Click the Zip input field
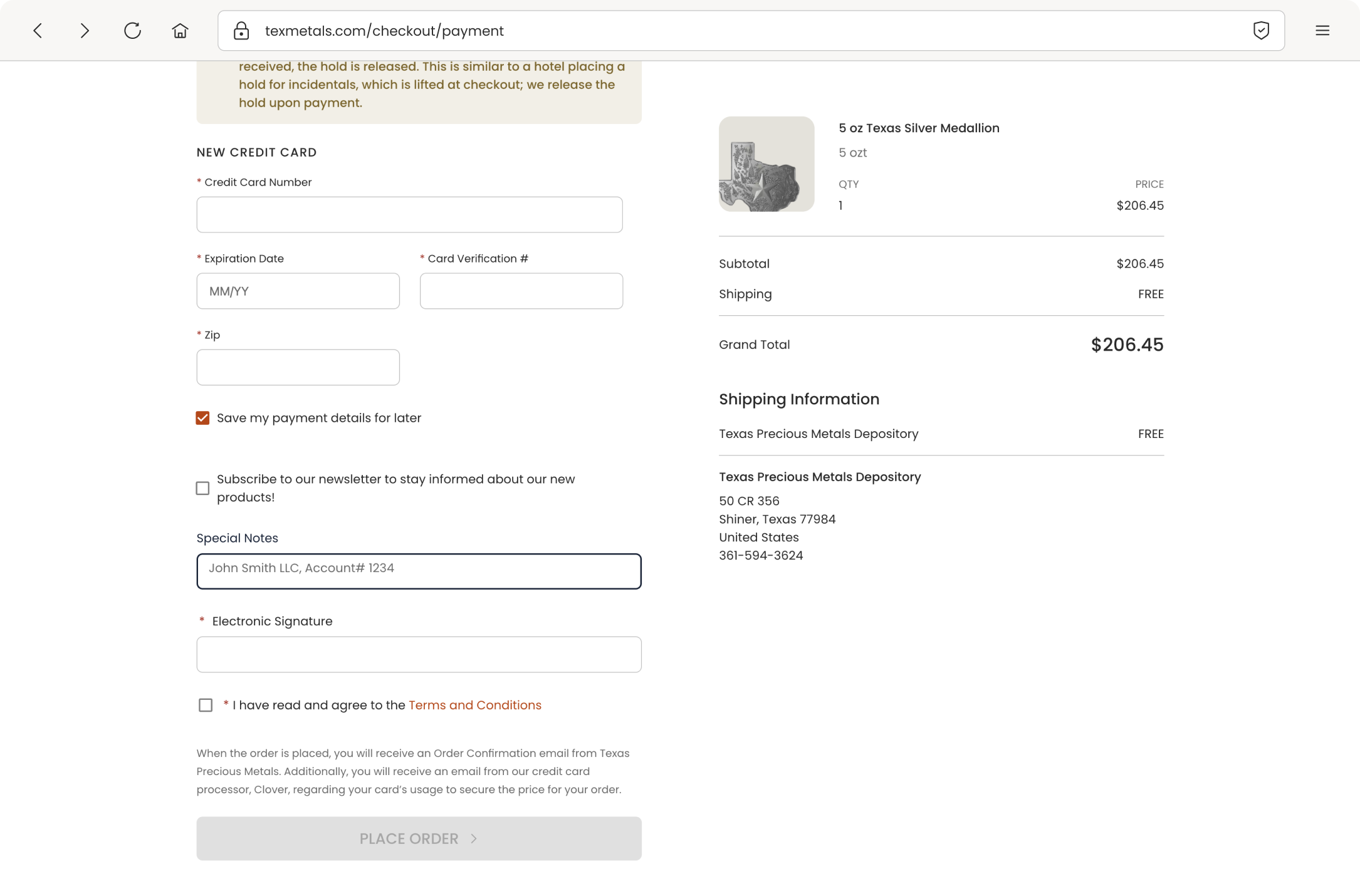The width and height of the screenshot is (1360, 896). pos(298,367)
